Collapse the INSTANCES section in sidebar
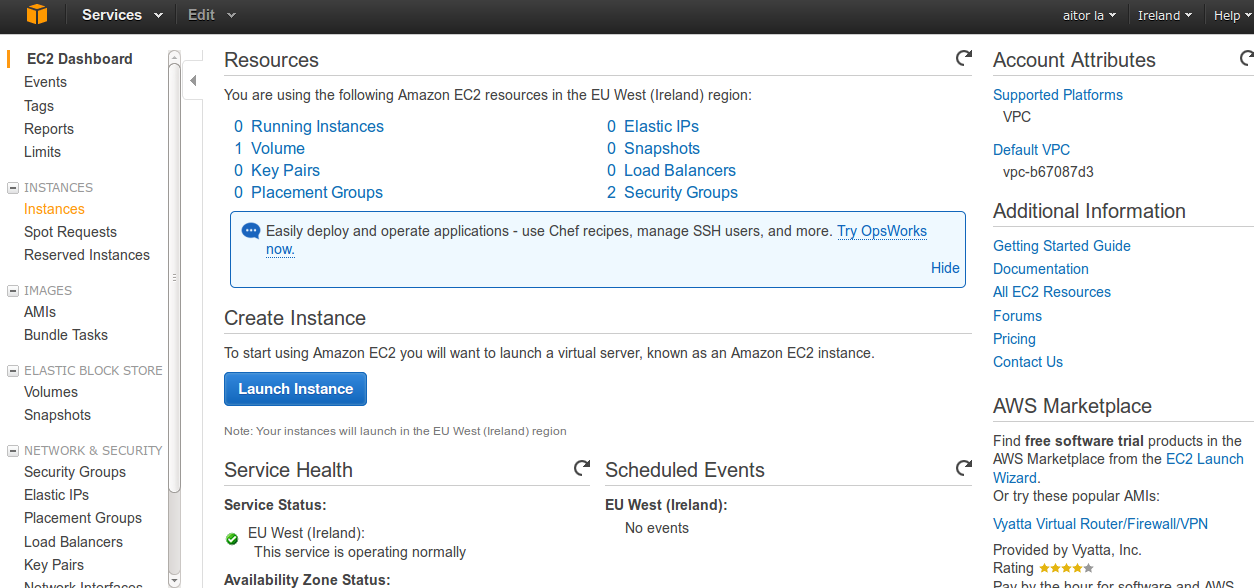The height and width of the screenshot is (588, 1254). 13,188
